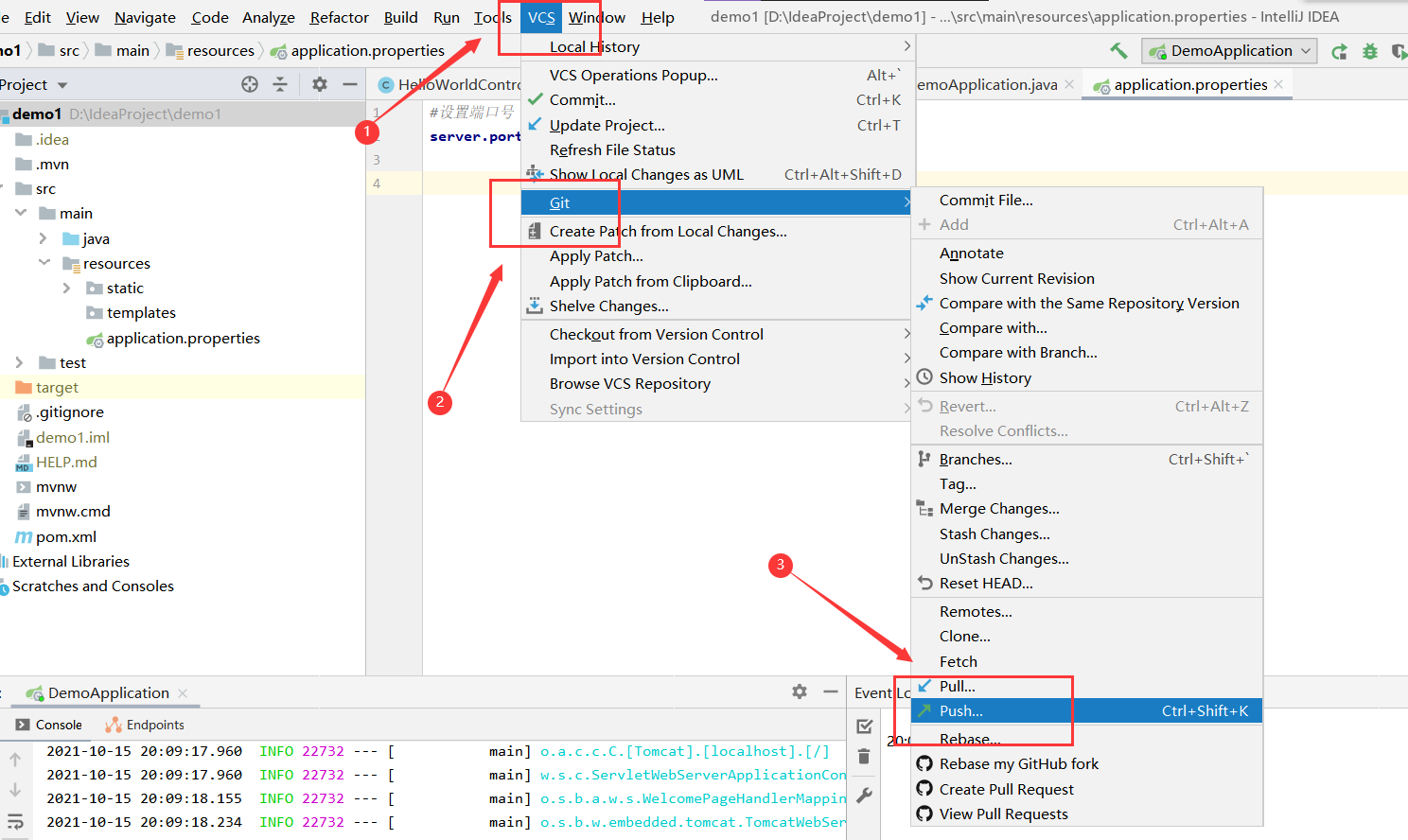Click line number 3 in editor gutter

[x=377, y=159]
